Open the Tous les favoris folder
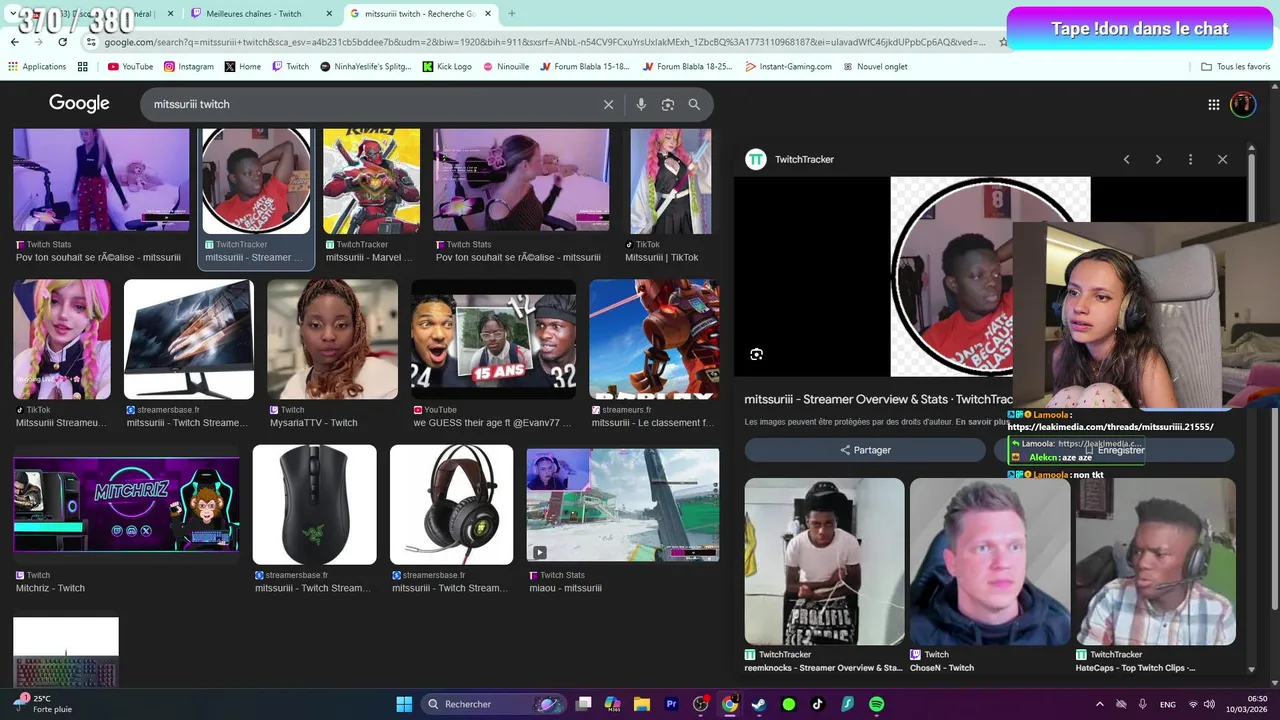This screenshot has width=1280, height=720. click(x=1235, y=66)
